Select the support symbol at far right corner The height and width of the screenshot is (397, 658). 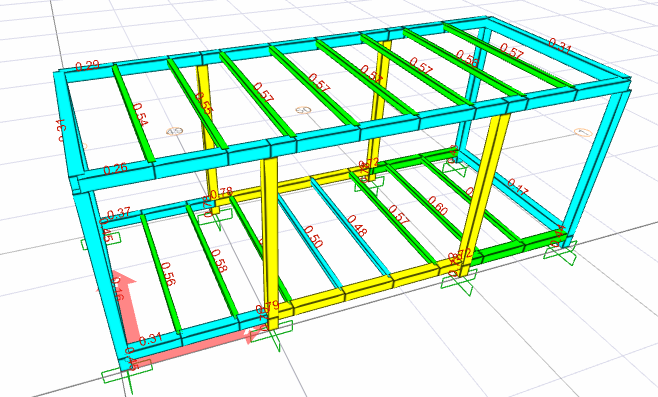tap(561, 252)
